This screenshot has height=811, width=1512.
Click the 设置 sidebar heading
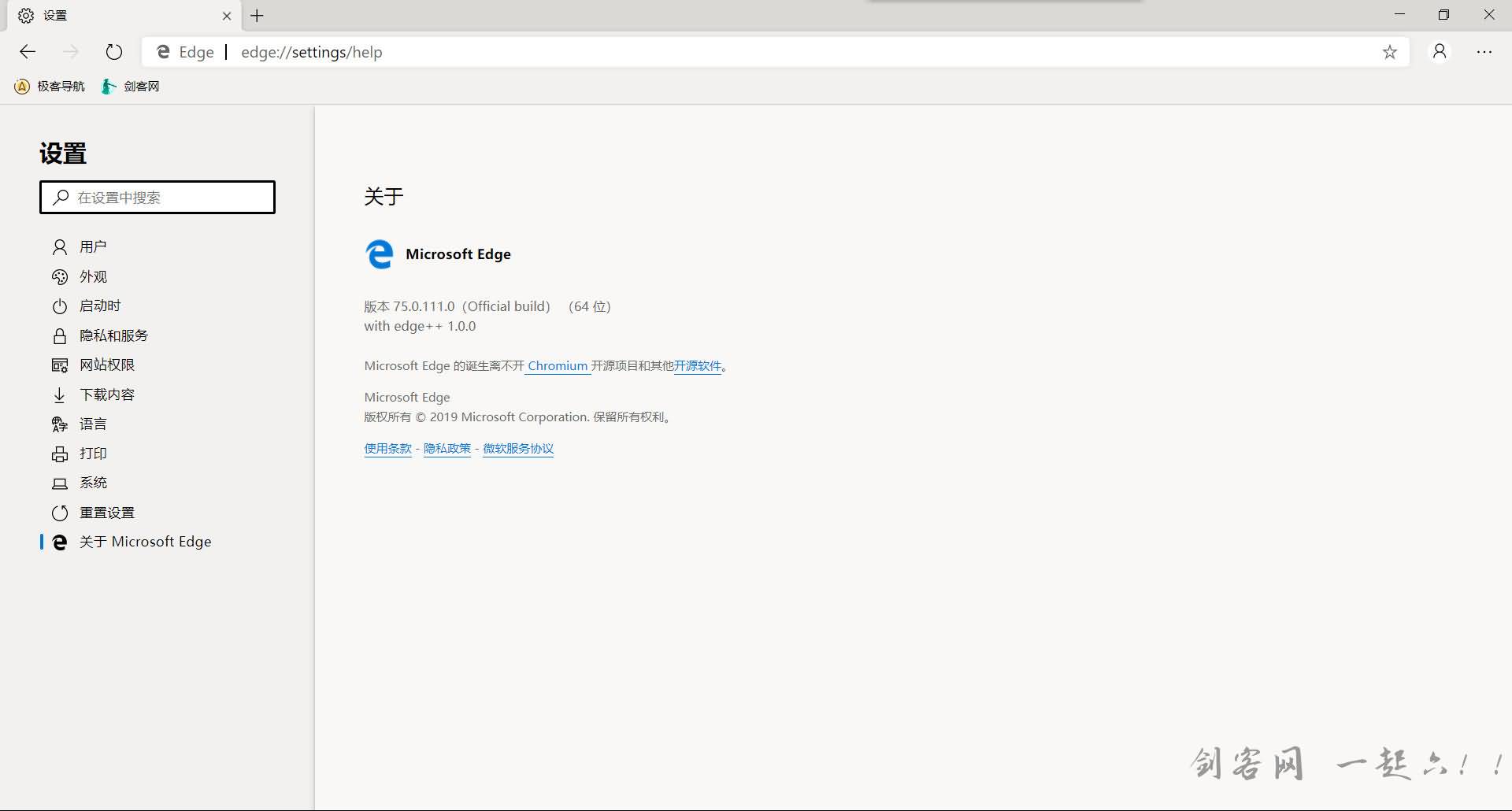pyautogui.click(x=63, y=154)
